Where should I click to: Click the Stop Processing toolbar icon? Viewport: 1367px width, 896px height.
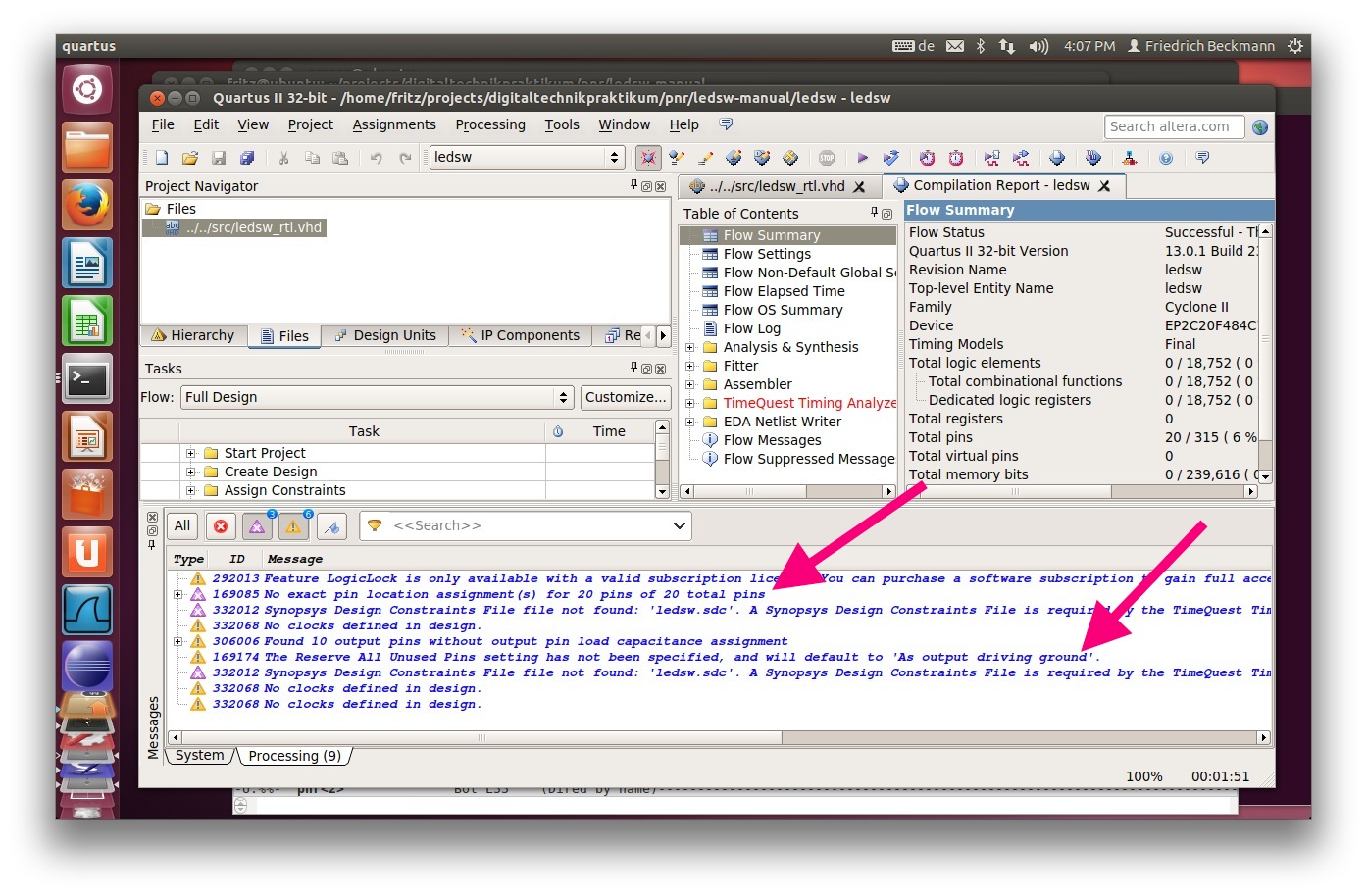827,158
